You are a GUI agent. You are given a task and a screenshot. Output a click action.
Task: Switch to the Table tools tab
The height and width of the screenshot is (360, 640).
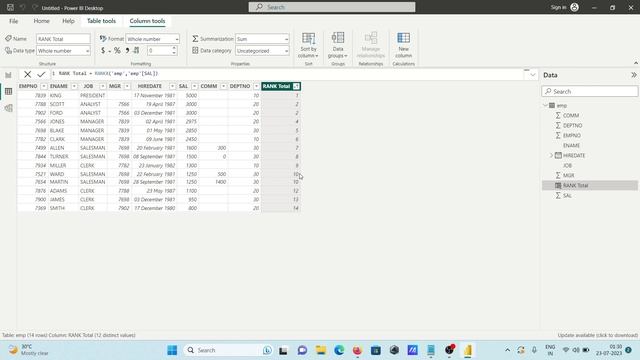(101, 21)
